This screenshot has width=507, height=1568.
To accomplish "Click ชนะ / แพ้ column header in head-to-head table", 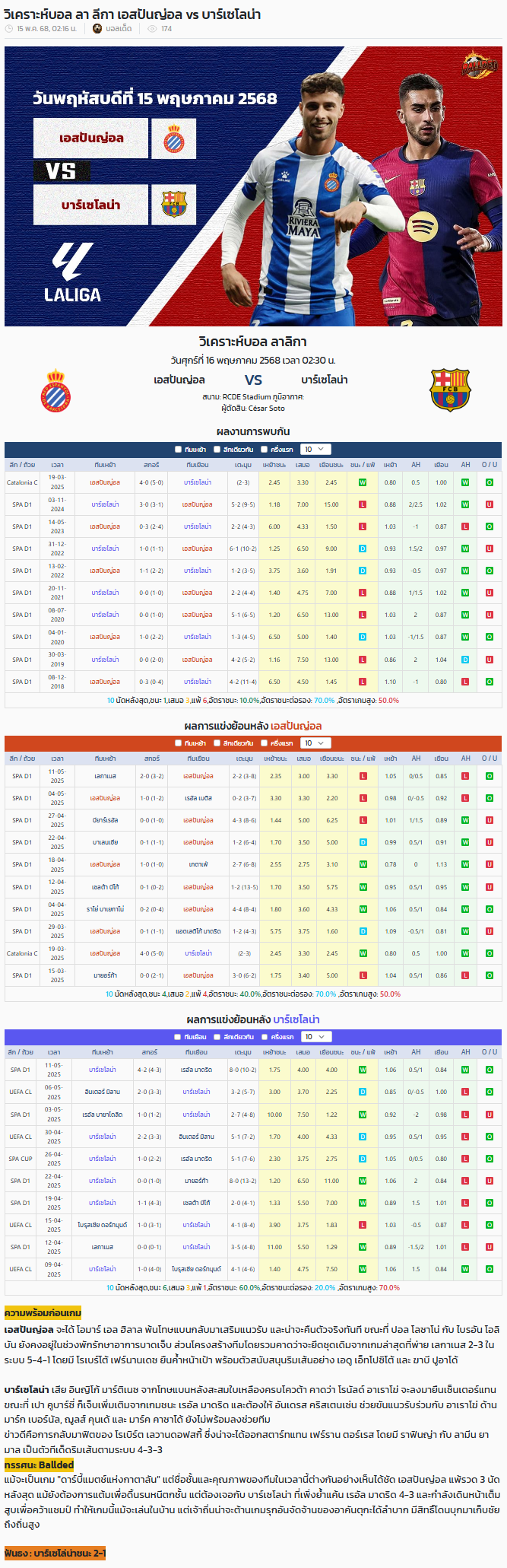I will pos(363,464).
